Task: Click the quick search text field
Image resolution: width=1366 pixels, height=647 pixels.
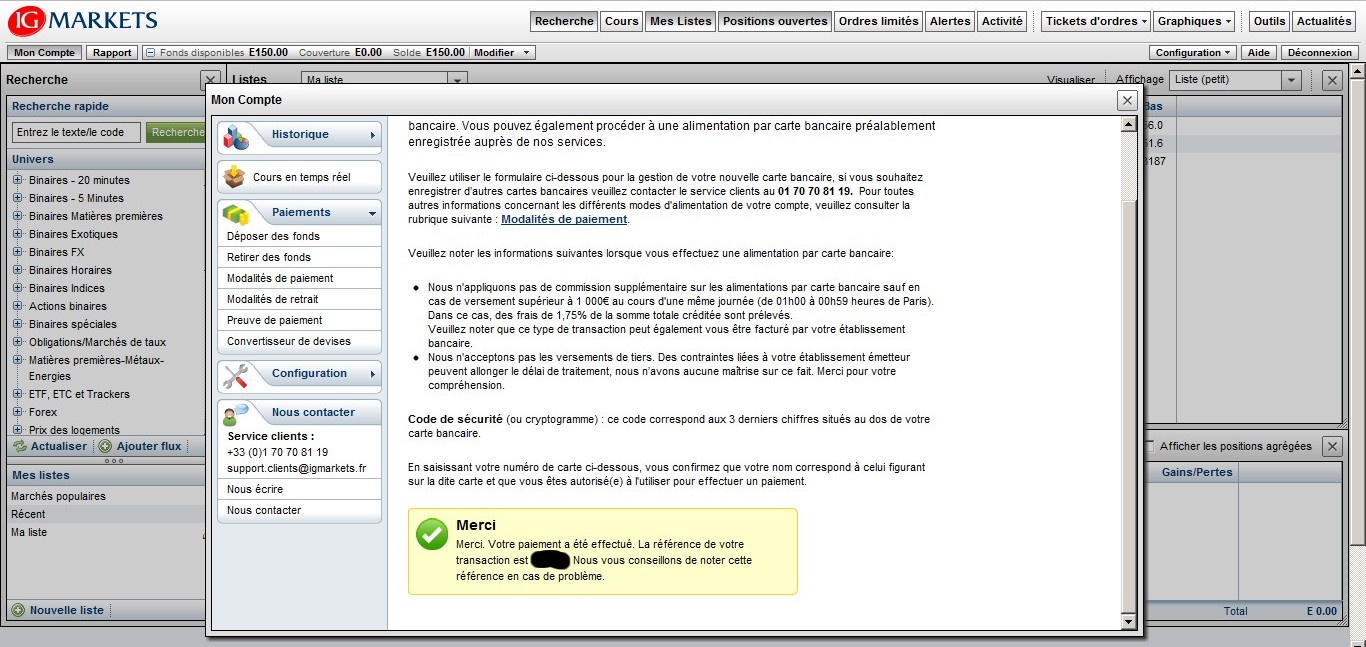Action: click(x=76, y=132)
